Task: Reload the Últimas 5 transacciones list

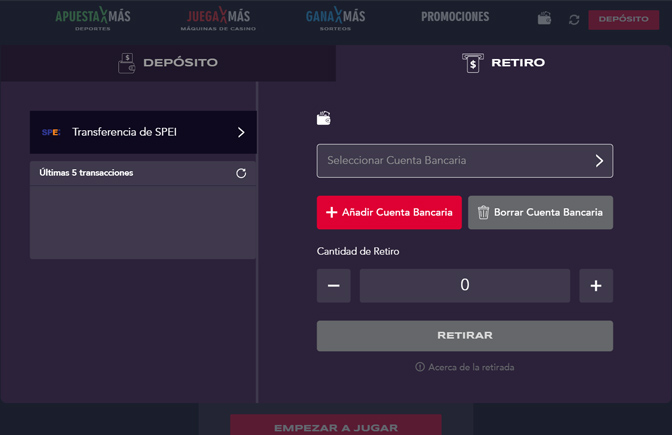Action: [241, 173]
